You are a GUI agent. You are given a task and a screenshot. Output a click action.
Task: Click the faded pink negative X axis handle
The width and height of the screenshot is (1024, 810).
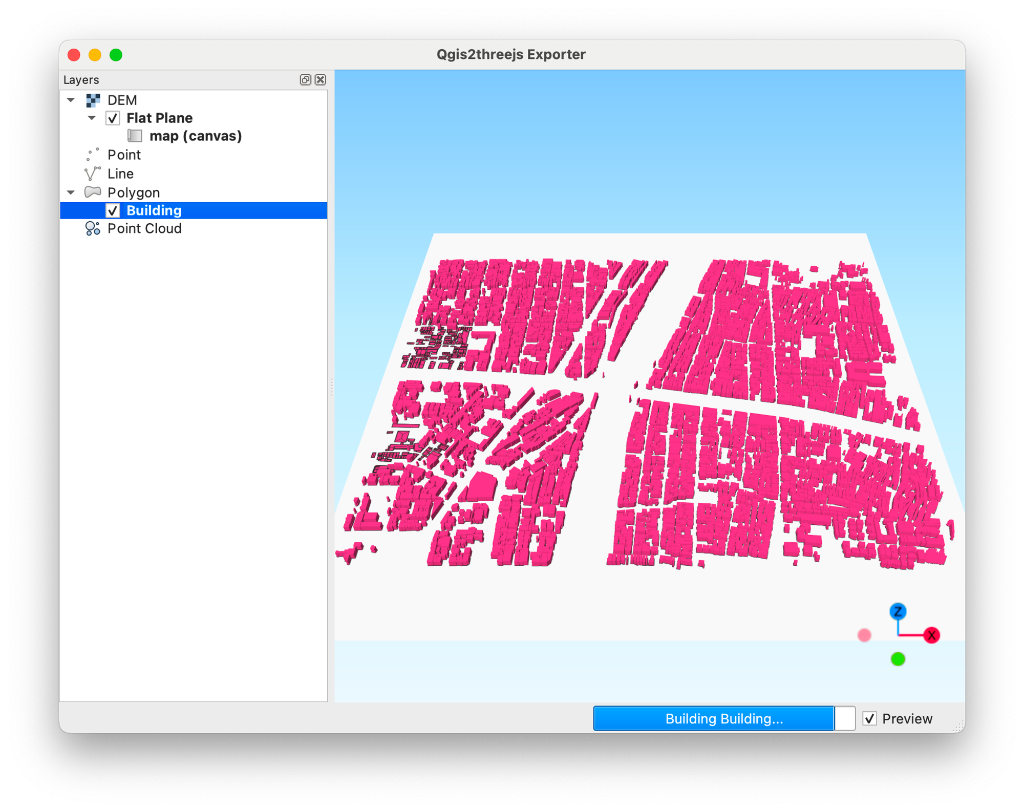pos(864,635)
